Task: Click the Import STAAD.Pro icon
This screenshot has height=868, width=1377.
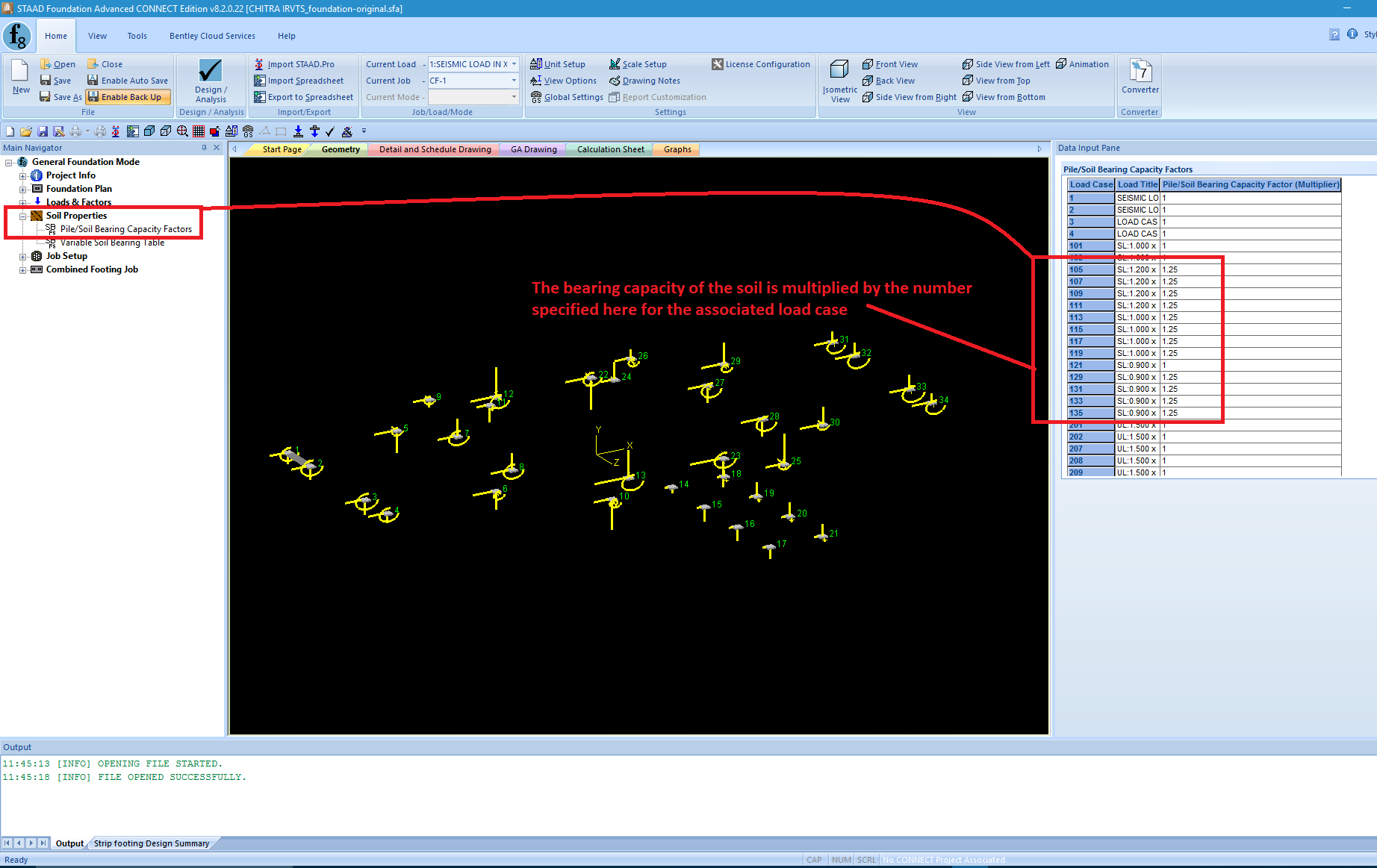Action: 259,64
